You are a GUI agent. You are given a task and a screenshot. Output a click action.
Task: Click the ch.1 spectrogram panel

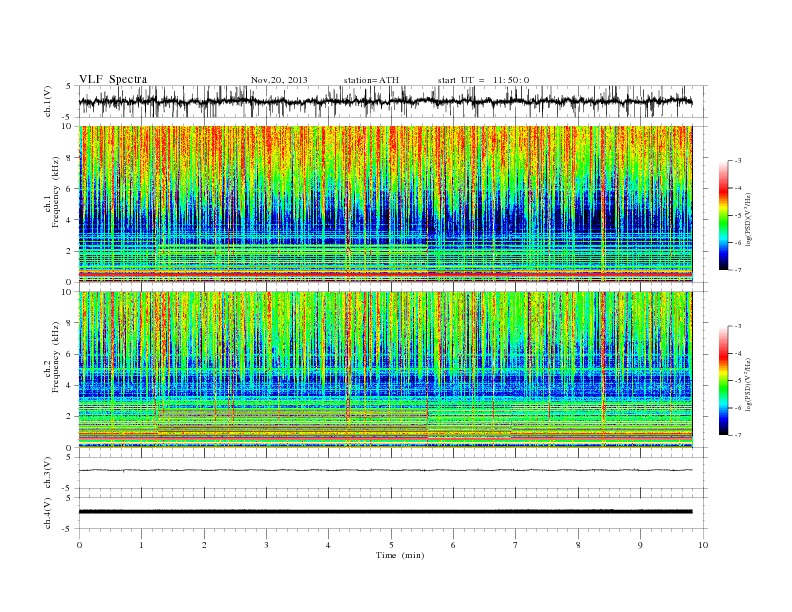coord(386,204)
